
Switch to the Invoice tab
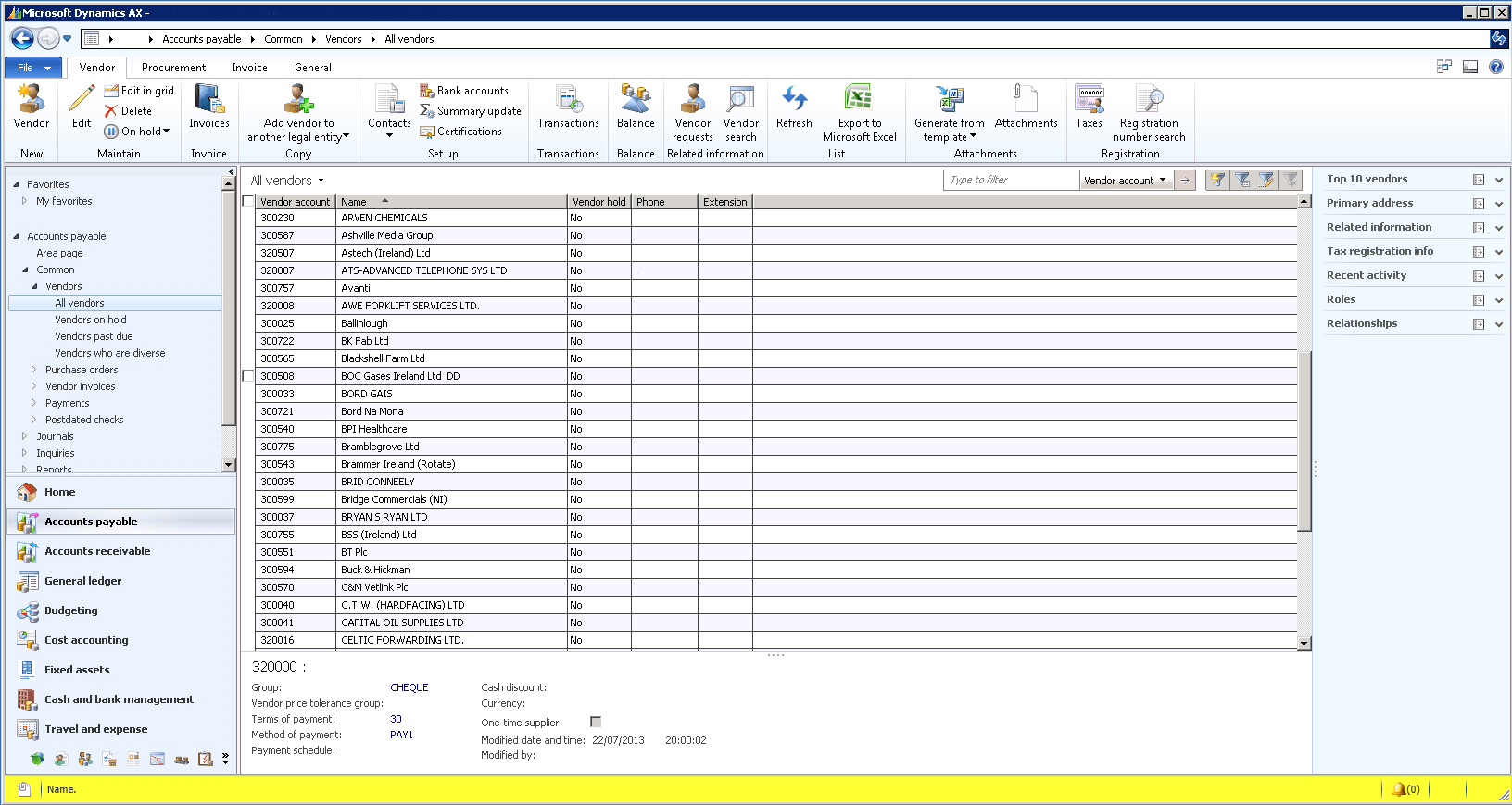click(249, 68)
